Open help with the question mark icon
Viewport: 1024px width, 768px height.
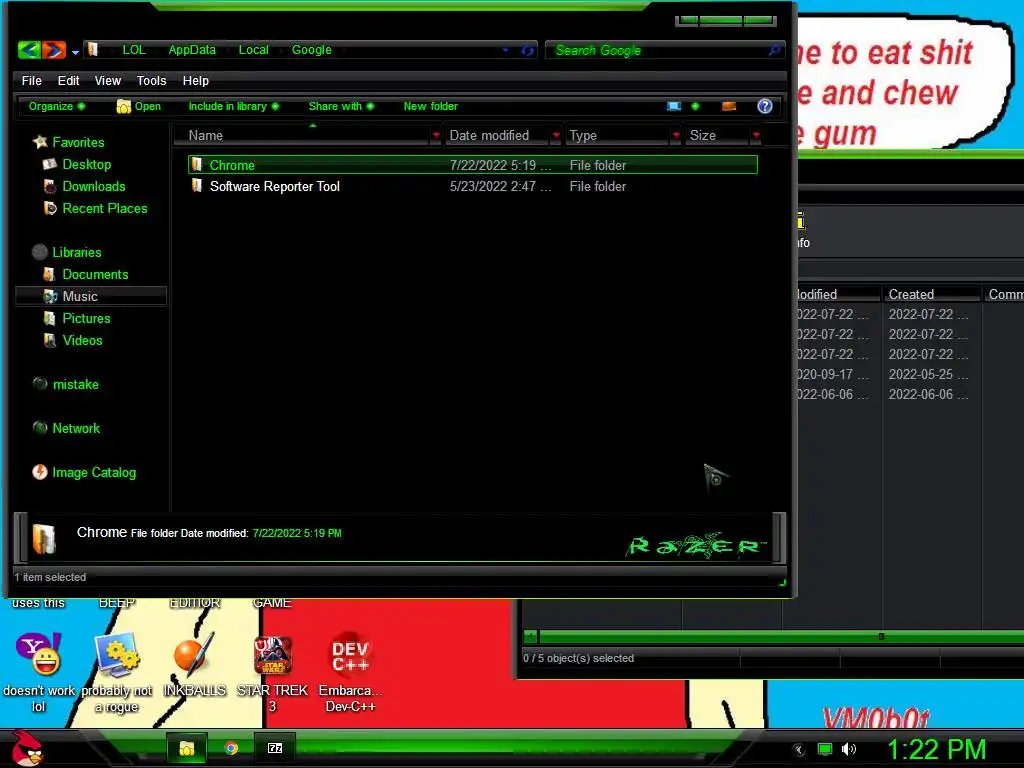point(765,106)
